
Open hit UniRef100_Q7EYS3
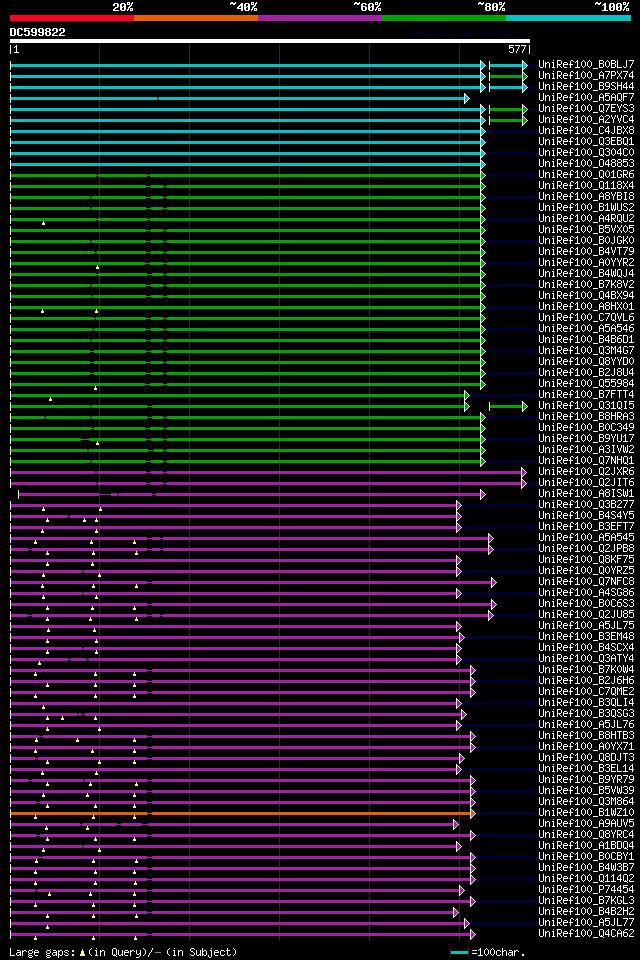[x=586, y=108]
